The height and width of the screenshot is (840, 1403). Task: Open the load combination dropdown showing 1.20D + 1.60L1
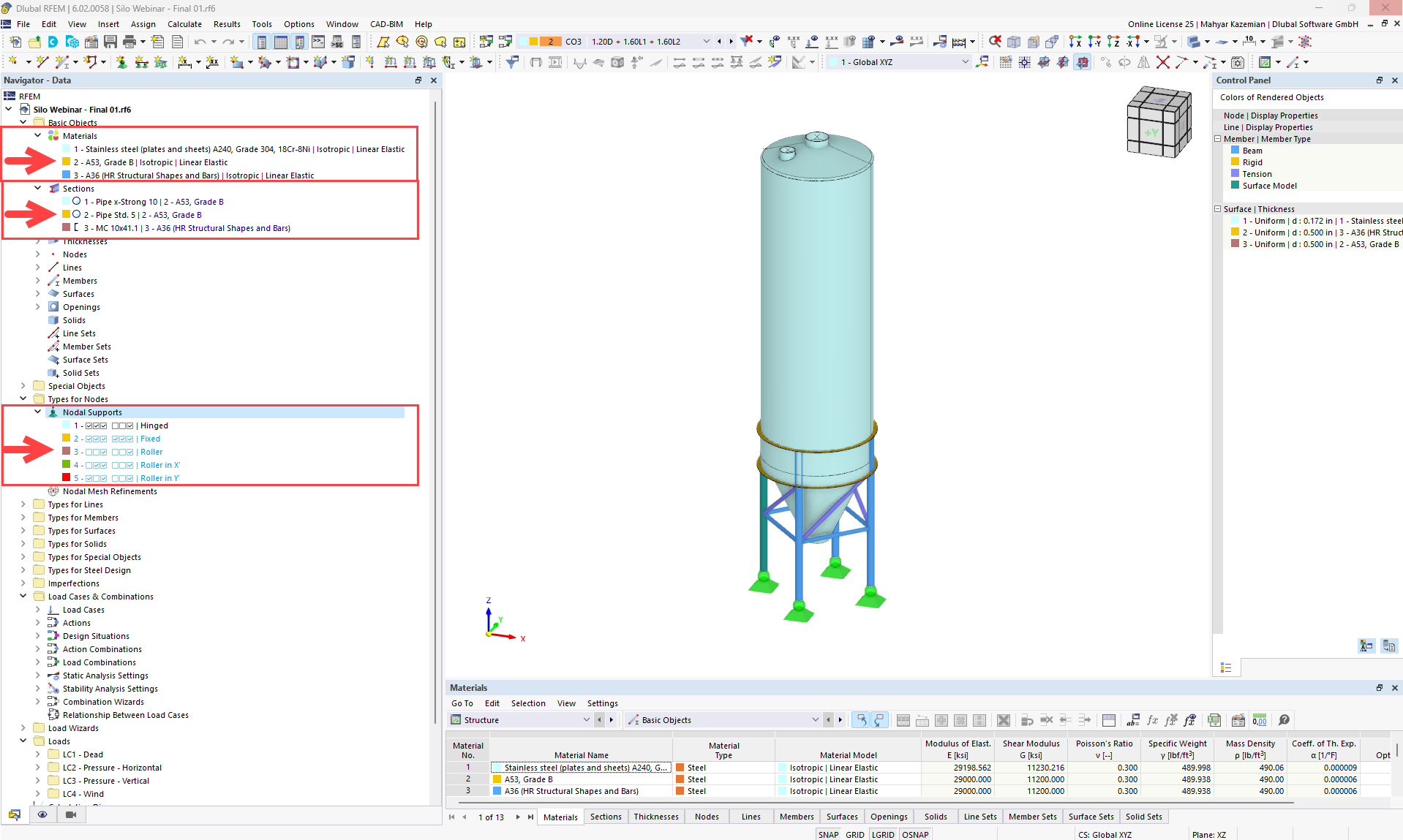pos(706,42)
